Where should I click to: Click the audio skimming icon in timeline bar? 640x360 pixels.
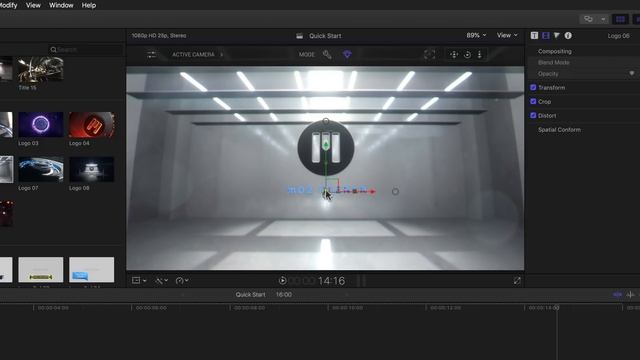tap(630, 294)
